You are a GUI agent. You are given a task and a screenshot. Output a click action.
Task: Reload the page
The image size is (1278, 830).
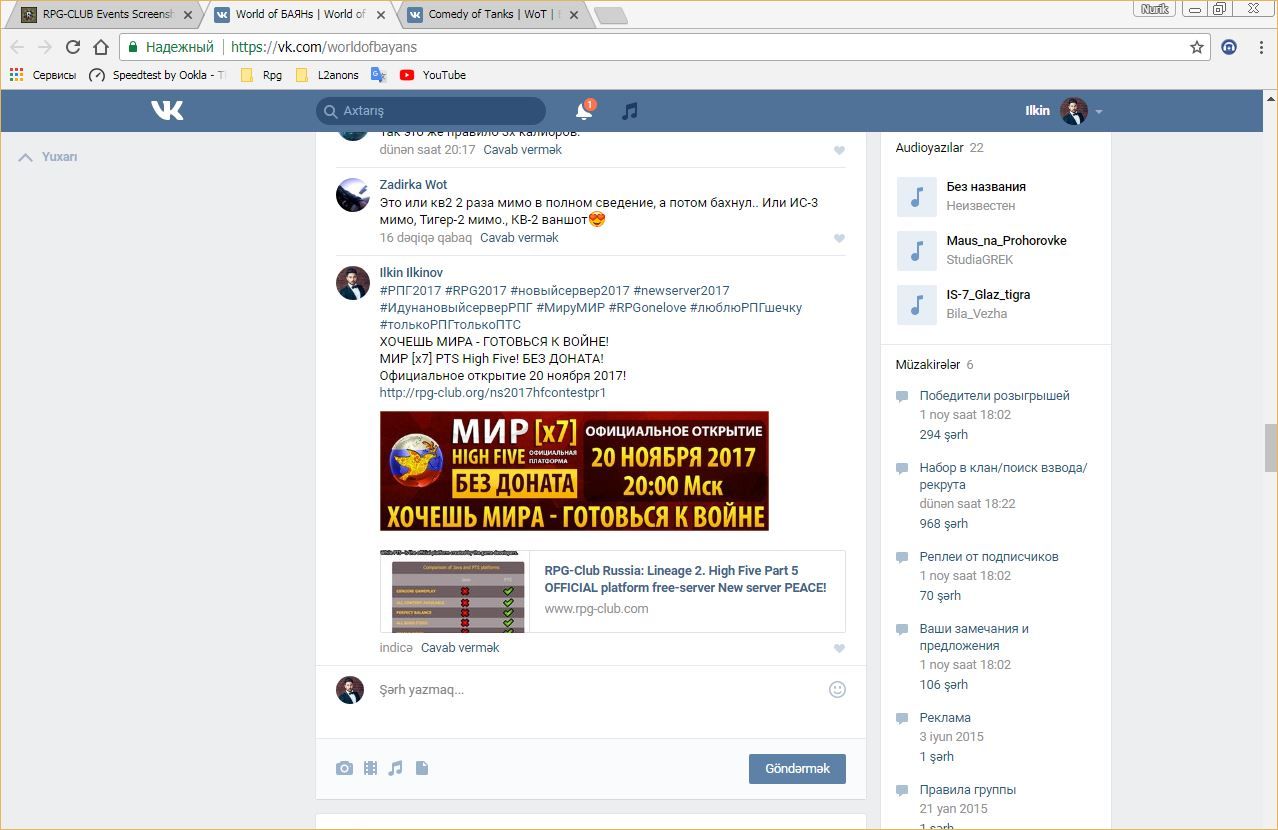[x=73, y=47]
